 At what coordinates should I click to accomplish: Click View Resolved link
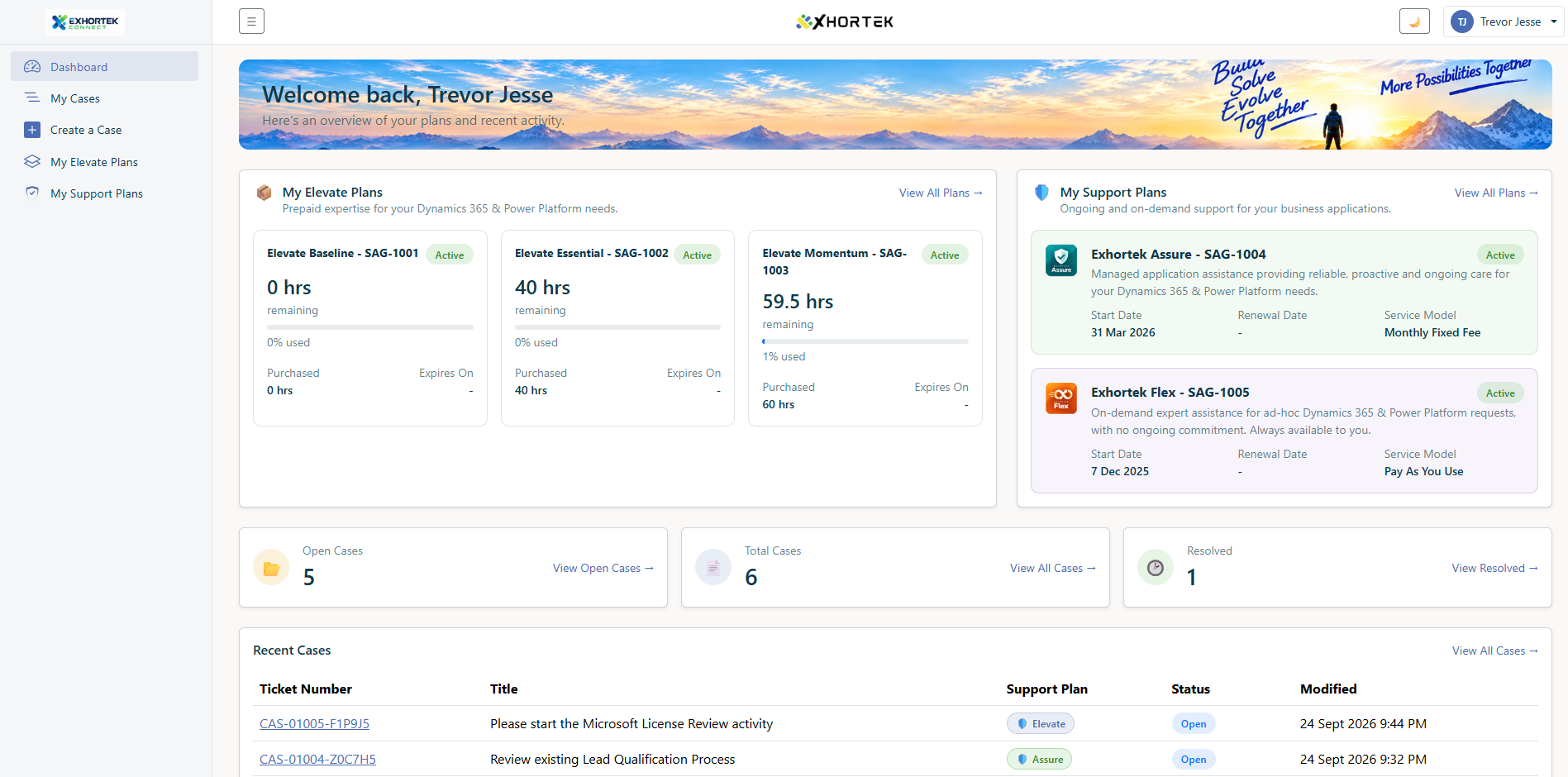click(x=1495, y=568)
